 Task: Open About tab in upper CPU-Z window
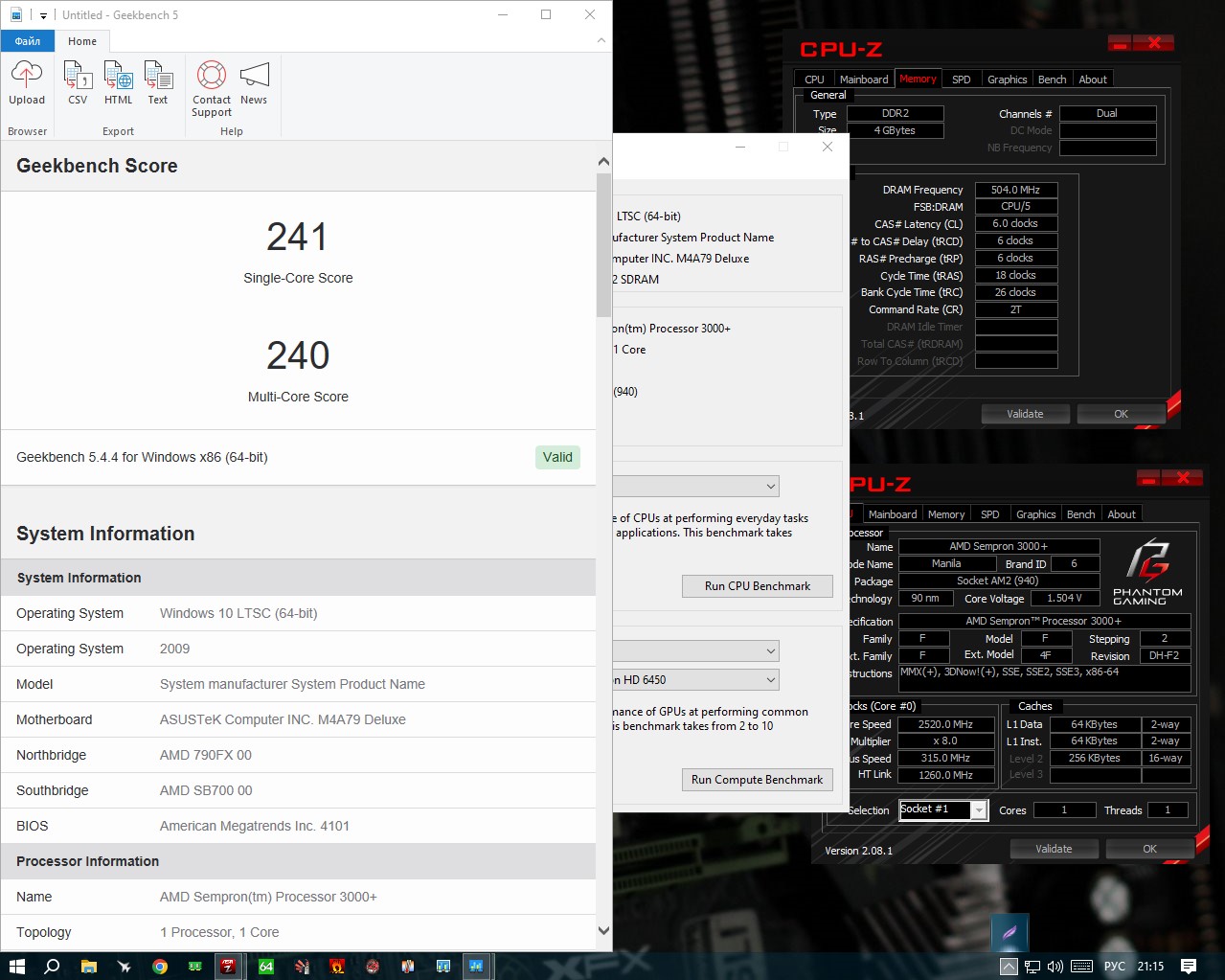(1093, 80)
